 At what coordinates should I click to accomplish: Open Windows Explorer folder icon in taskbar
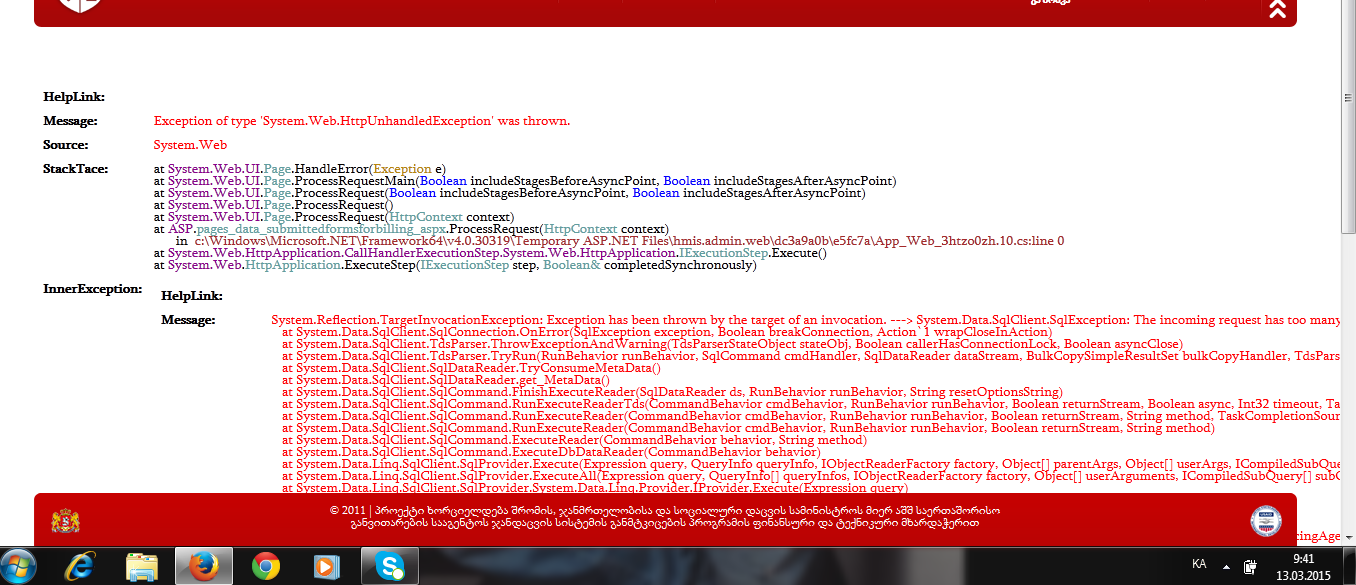pos(142,567)
